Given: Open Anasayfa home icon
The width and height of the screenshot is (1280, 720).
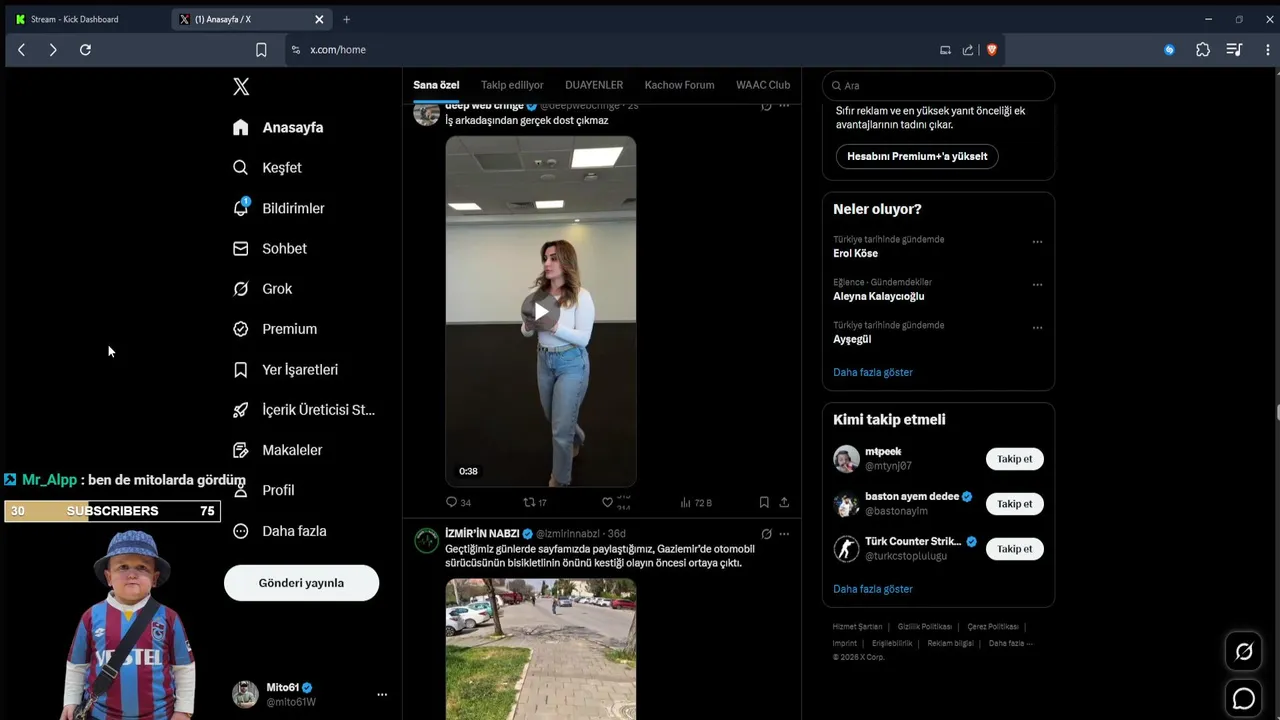Looking at the screenshot, I should point(240,127).
